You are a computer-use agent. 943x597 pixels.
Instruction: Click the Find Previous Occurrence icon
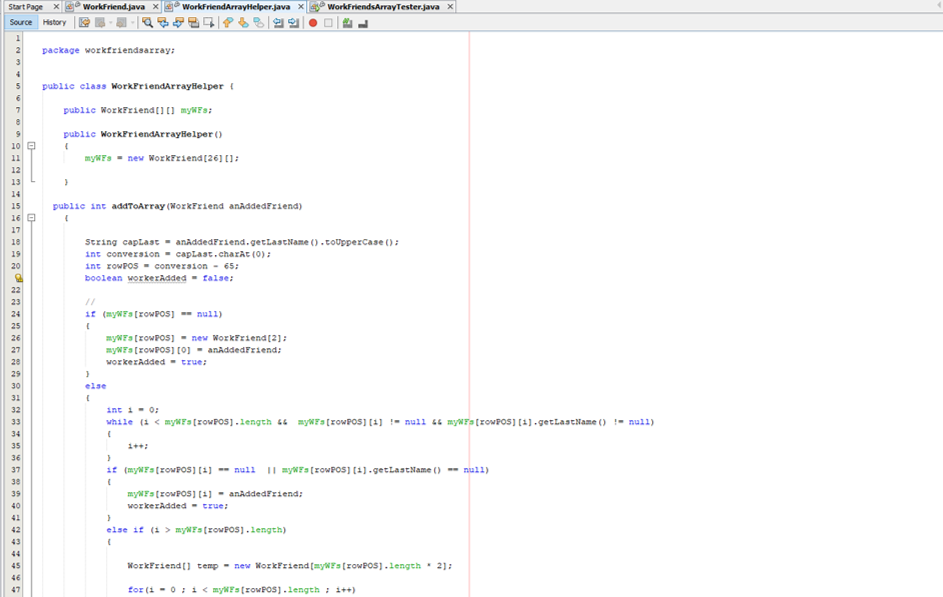point(164,22)
